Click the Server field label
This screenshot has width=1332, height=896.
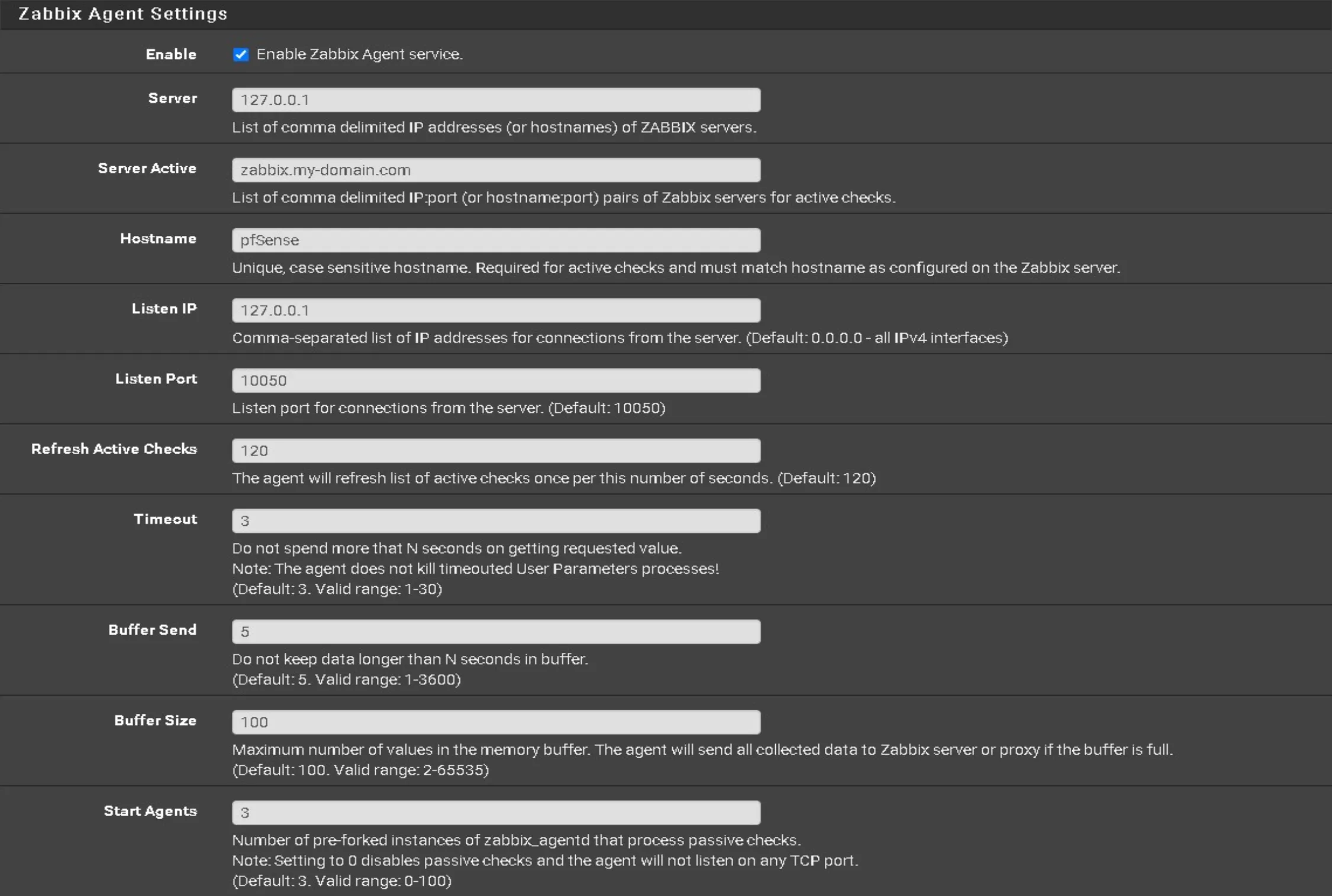click(x=172, y=98)
